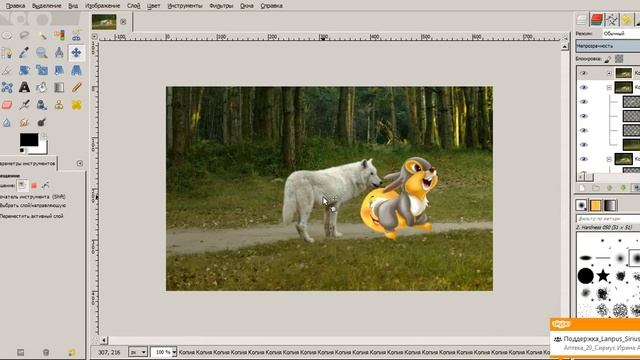Set Move tool to affect paths
640x360 pixels.
45,186
